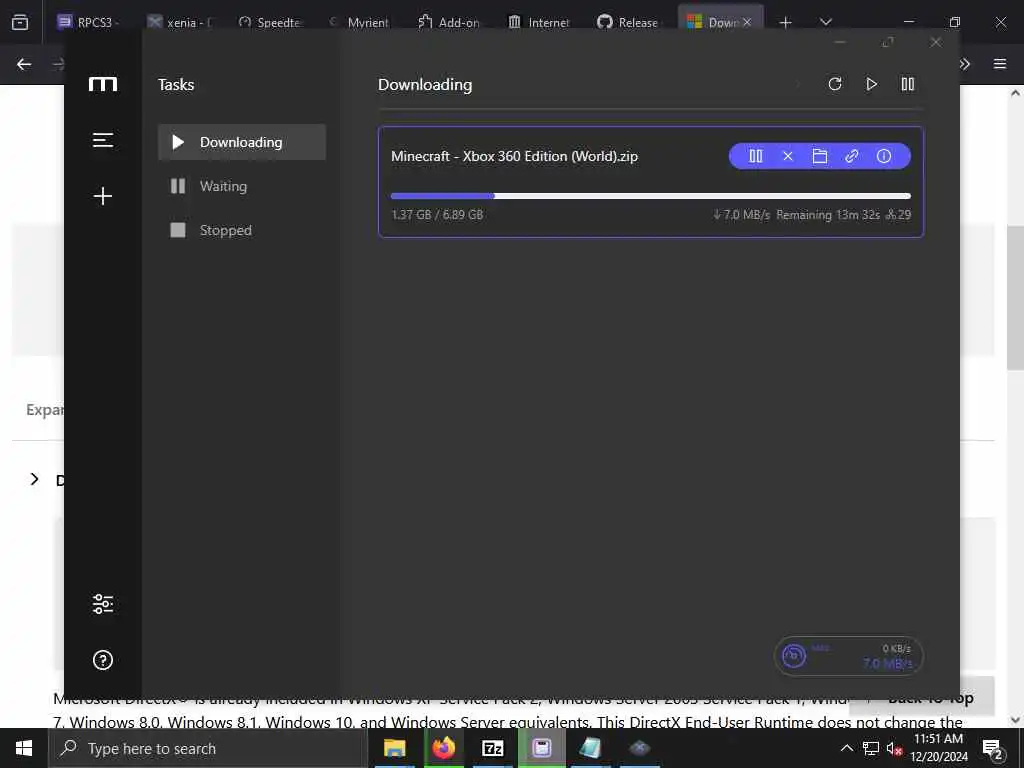The image size is (1024, 768).
Task: Show hidden system tray icons
Action: 846,748
